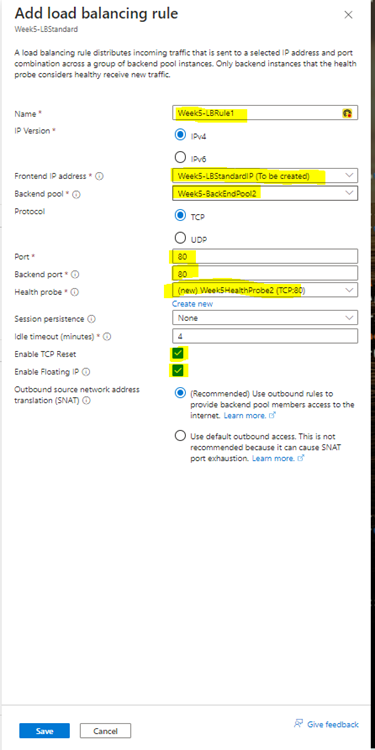
Task: Uncheck Enable TCP Reset checkbox
Action: [x=178, y=353]
